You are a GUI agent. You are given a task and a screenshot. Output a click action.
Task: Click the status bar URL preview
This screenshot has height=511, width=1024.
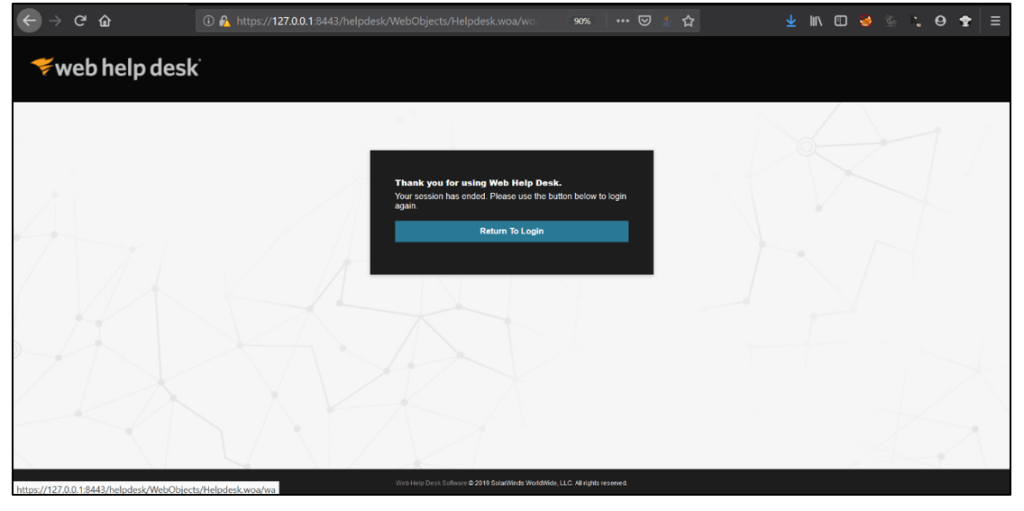[x=146, y=489]
